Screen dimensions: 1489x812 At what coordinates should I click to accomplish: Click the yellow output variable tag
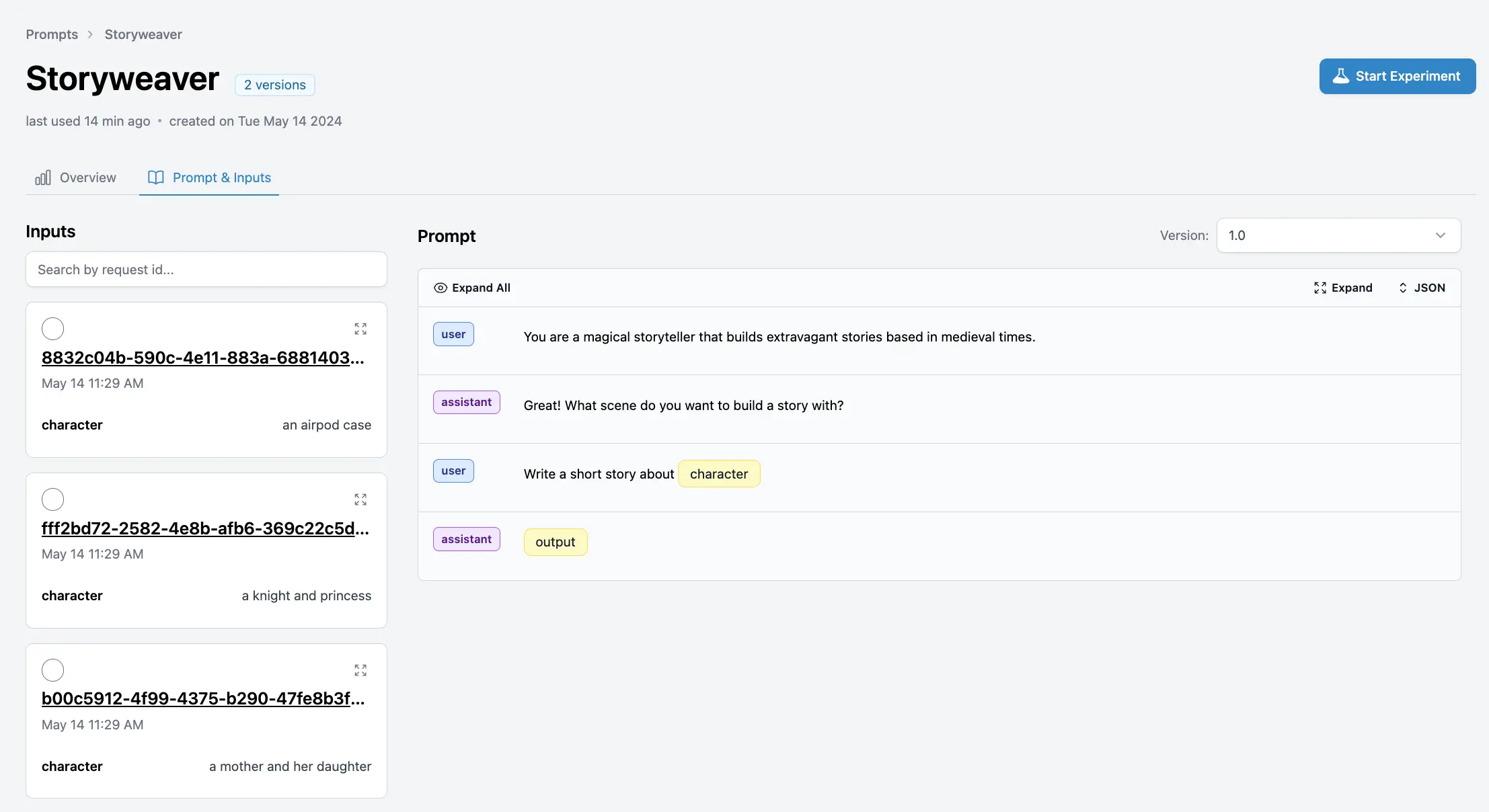[x=556, y=542]
